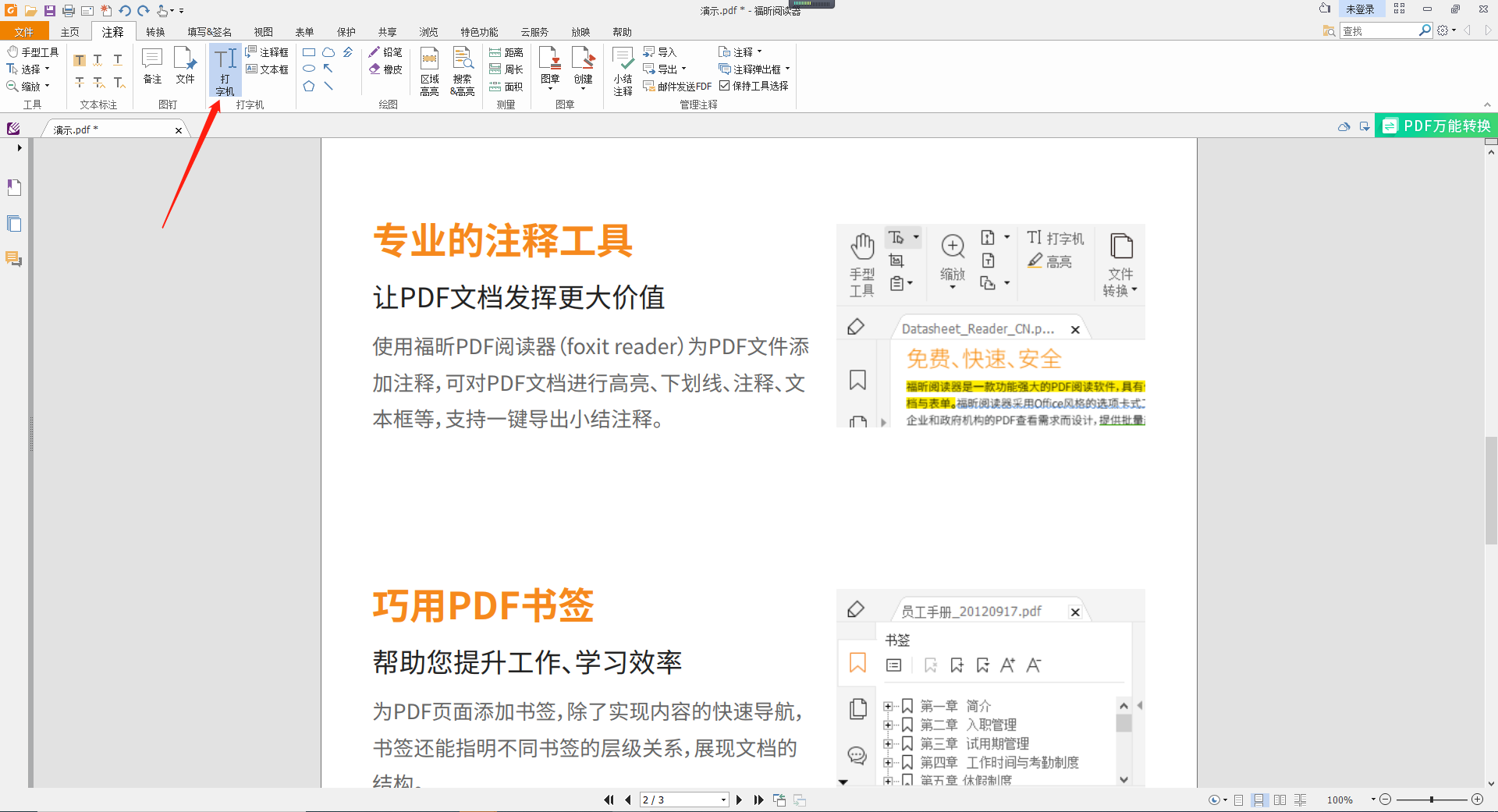Send comments via 邮件发送FDF
Image resolution: width=1498 pixels, height=812 pixels.
point(676,86)
